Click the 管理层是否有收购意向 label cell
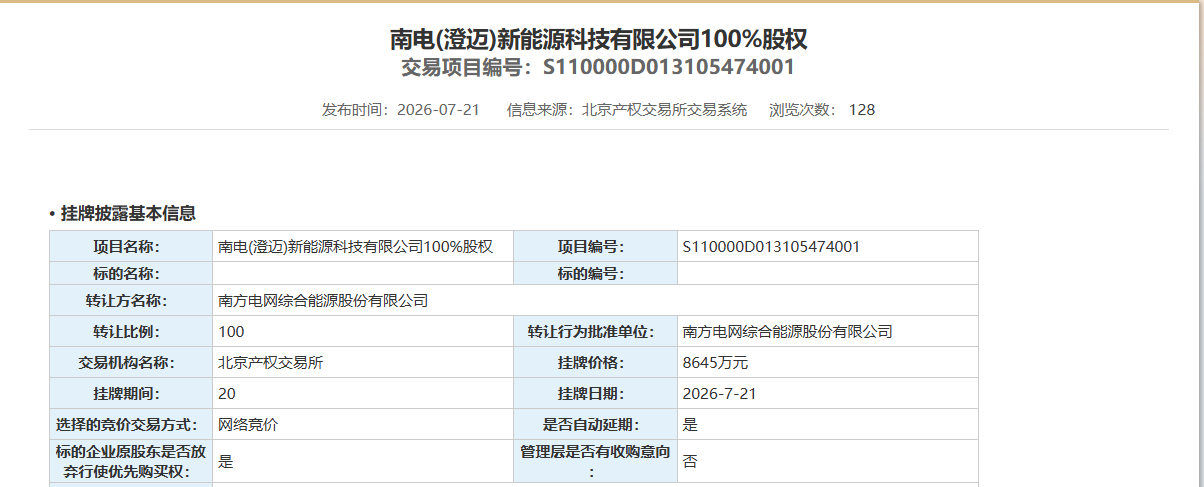Screen dimensions: 1204x487 (595, 462)
